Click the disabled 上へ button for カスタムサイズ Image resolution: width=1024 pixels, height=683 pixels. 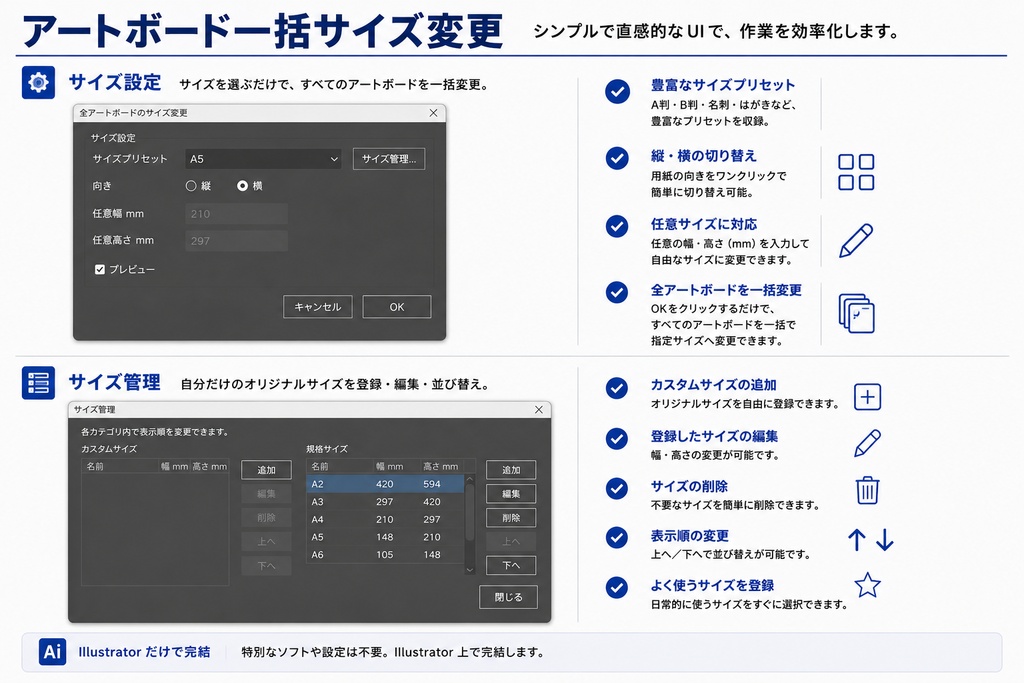click(266, 541)
